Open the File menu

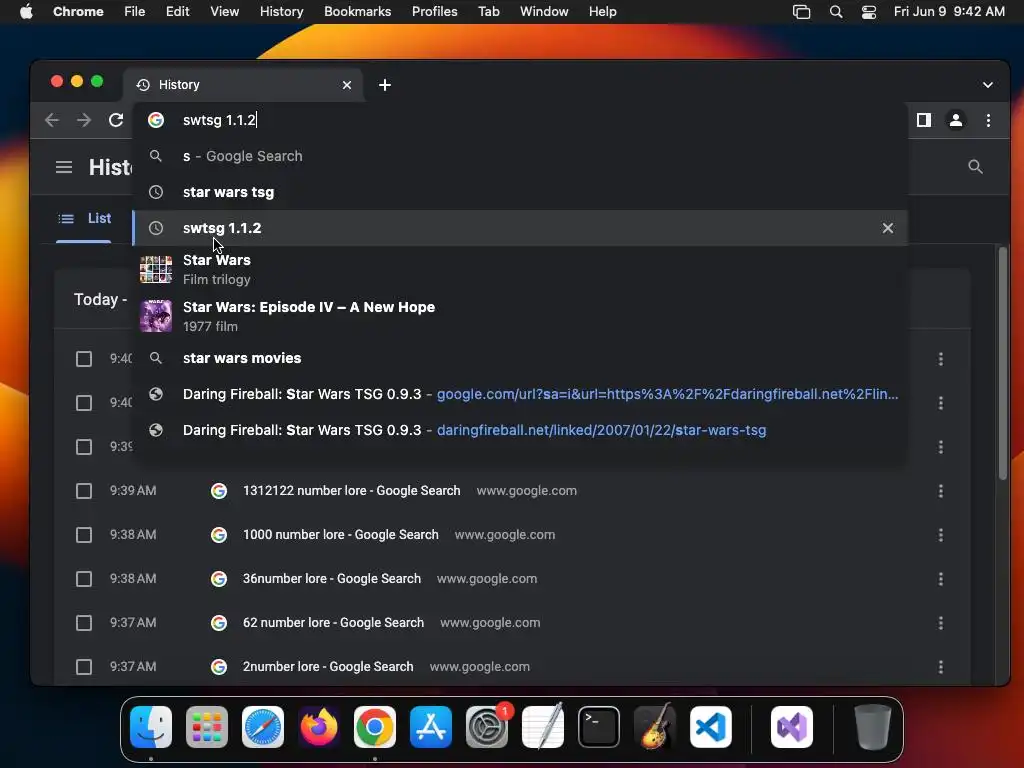tap(135, 12)
